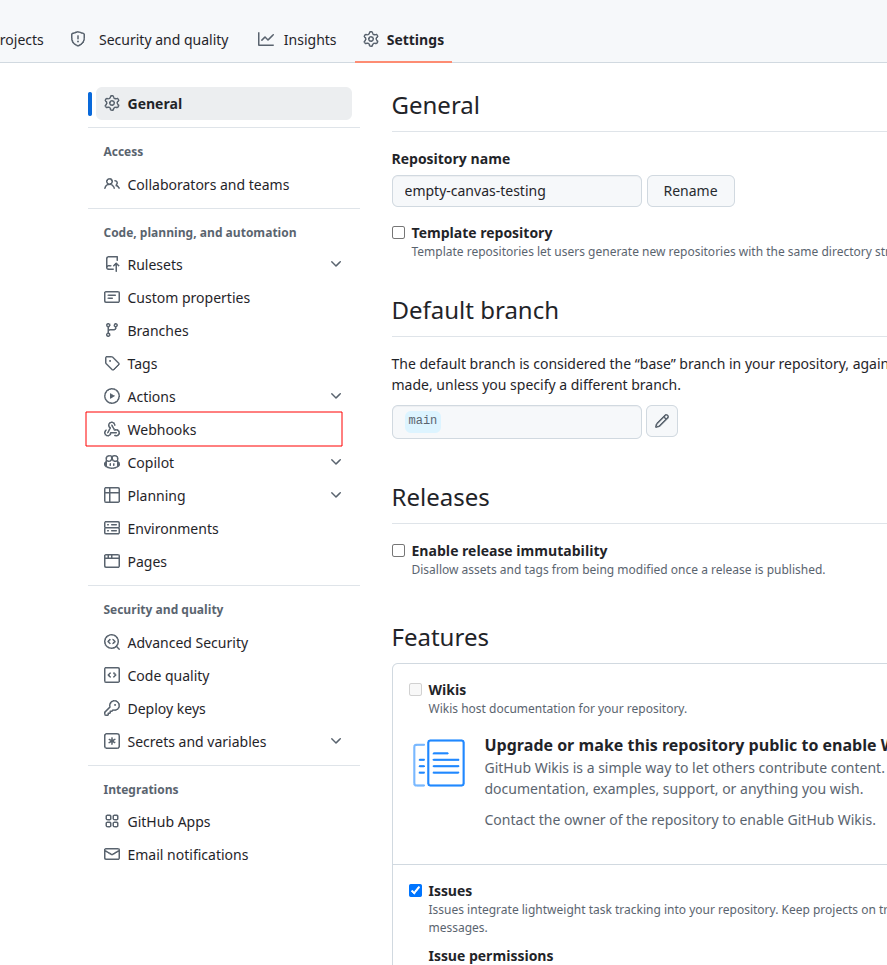Click the Collaborators and teams people icon
Image resolution: width=887 pixels, height=965 pixels.
point(111,185)
